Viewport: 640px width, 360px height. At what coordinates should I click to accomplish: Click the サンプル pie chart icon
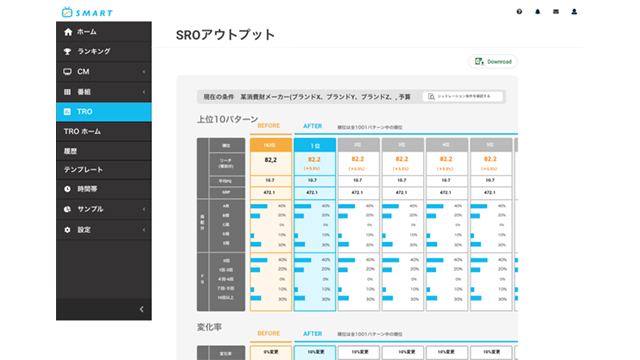(x=67, y=209)
